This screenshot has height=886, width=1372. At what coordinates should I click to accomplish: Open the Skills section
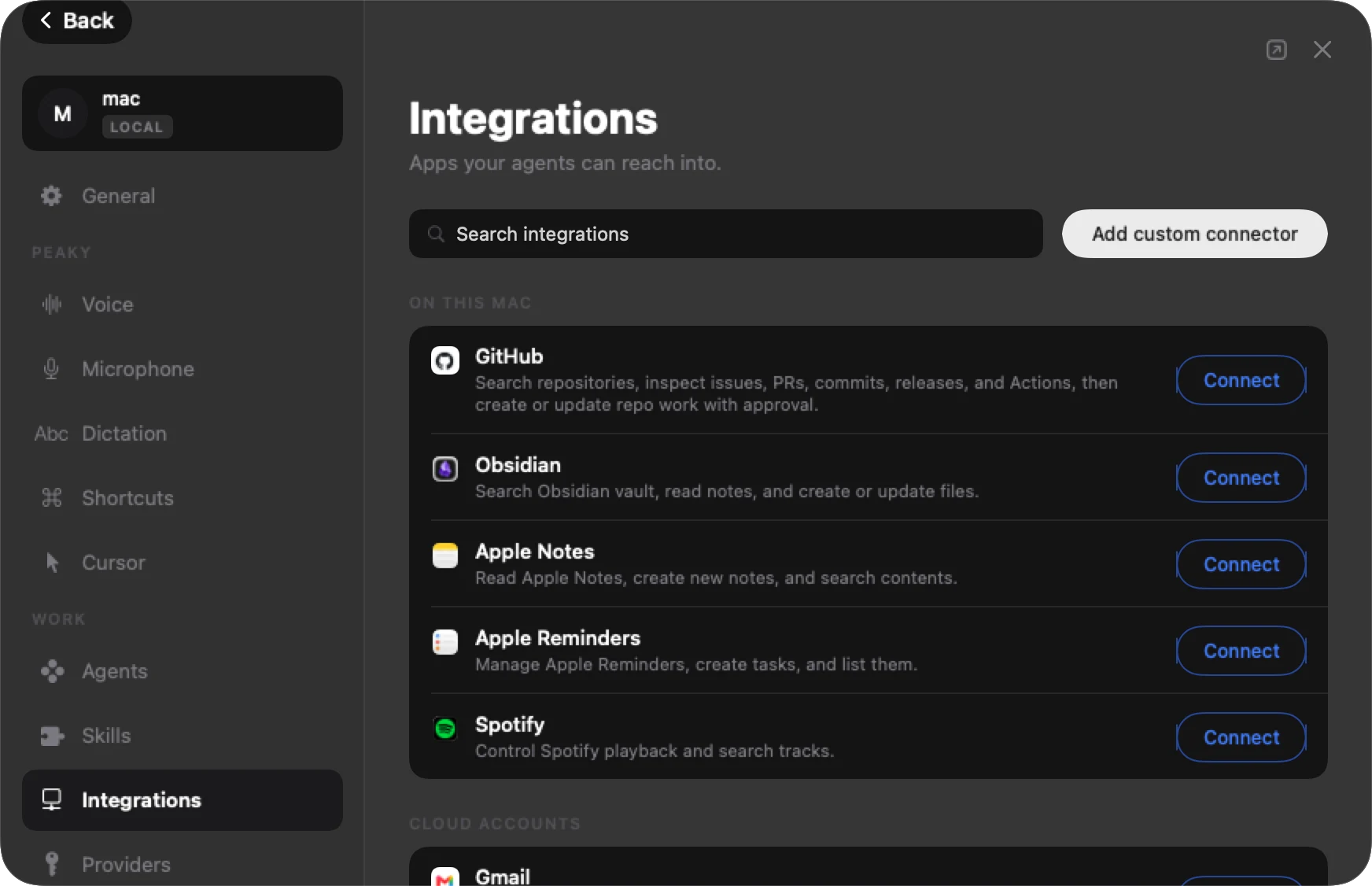183,736
